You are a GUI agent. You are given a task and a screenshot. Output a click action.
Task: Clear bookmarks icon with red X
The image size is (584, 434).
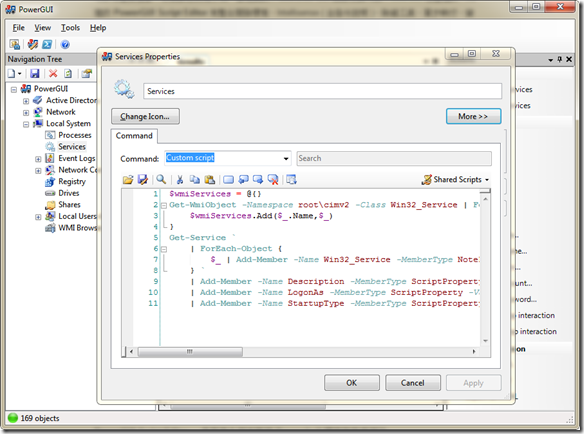pos(273,180)
